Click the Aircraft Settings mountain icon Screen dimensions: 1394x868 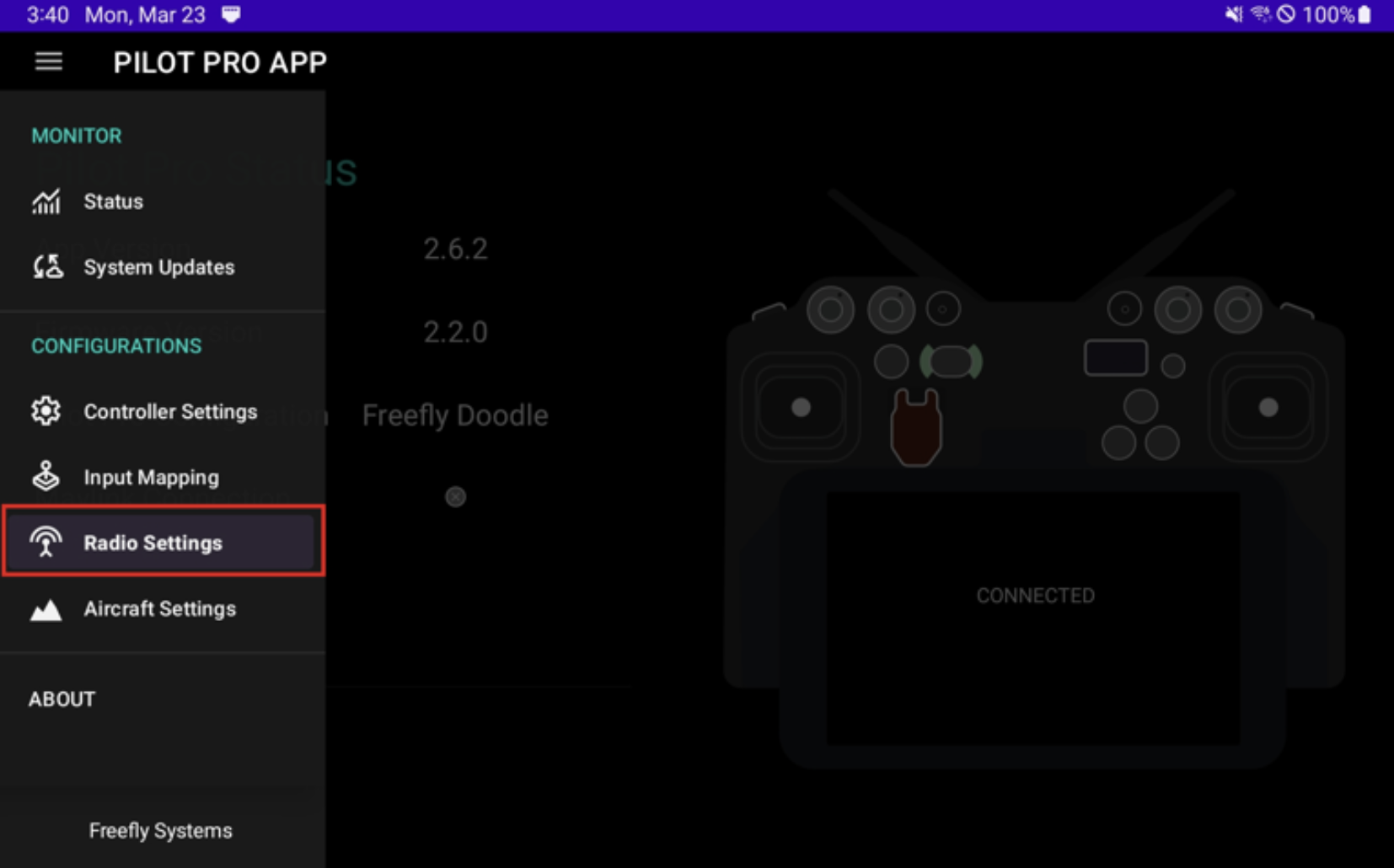[46, 609]
